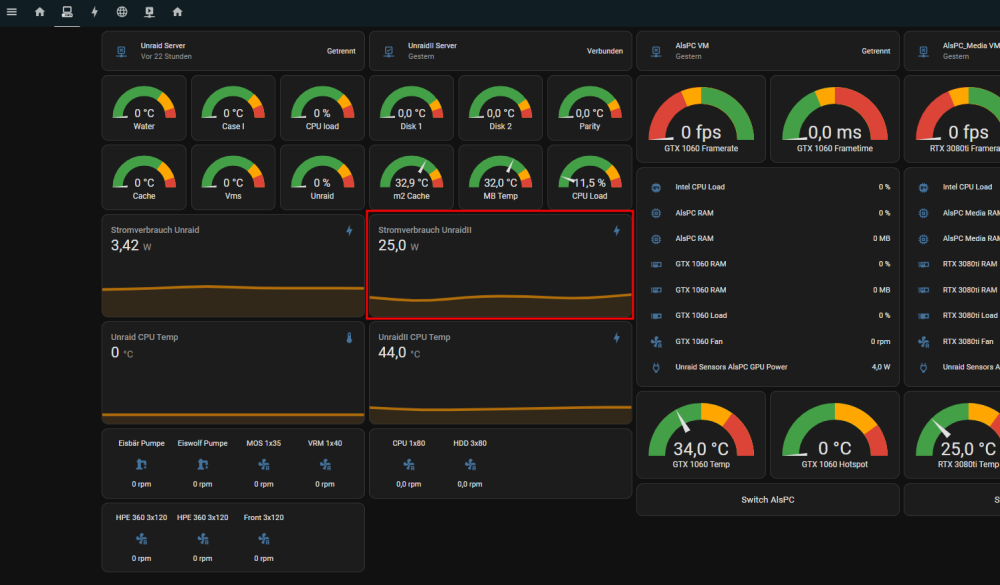Select the desktop computer tab

tap(67, 12)
